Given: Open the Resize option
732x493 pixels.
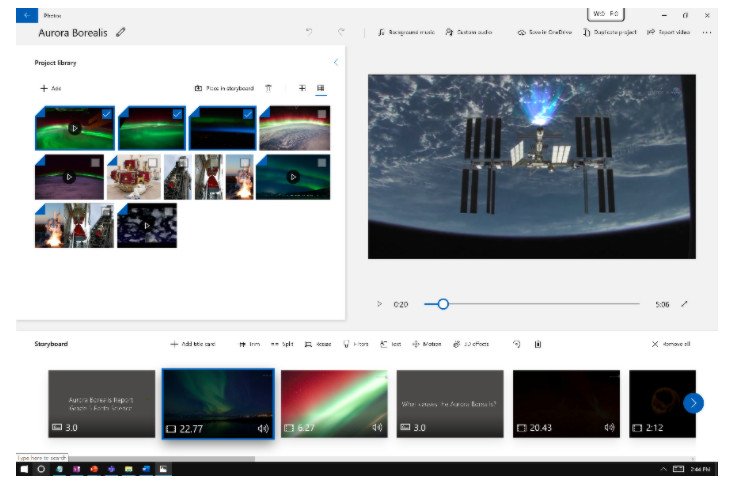Looking at the screenshot, I should [x=318, y=344].
